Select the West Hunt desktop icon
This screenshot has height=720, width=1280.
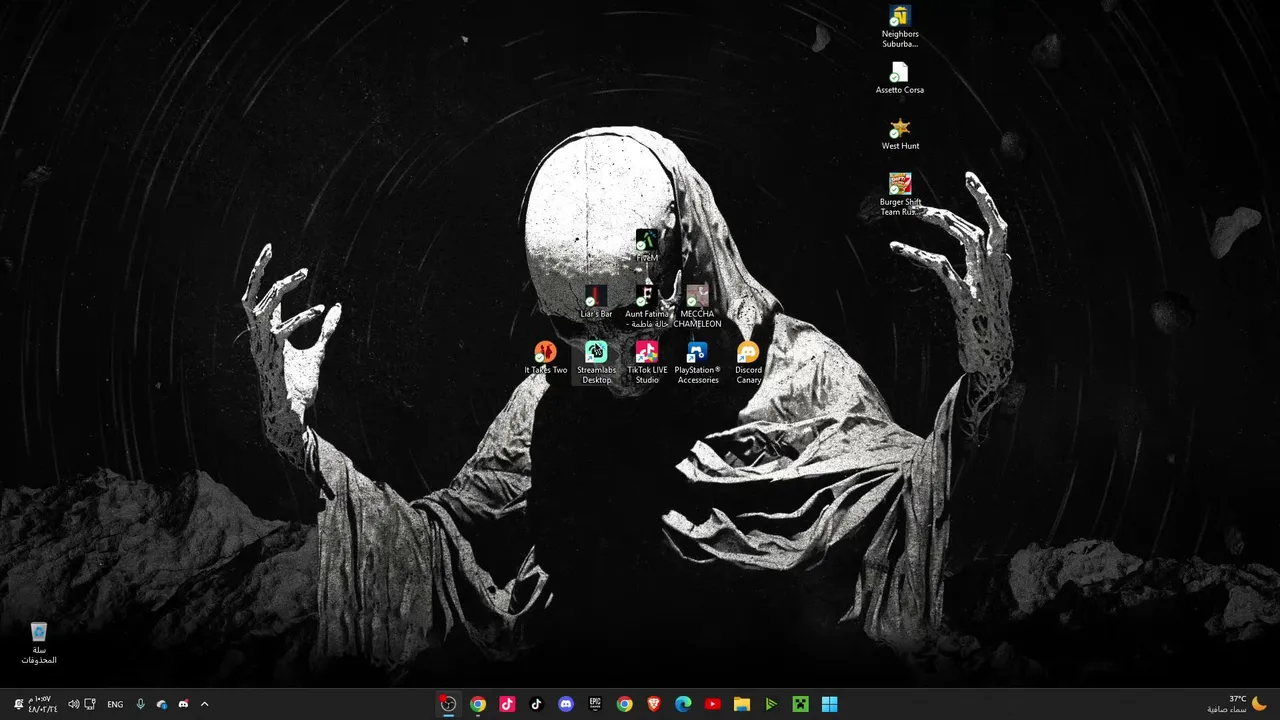click(900, 134)
